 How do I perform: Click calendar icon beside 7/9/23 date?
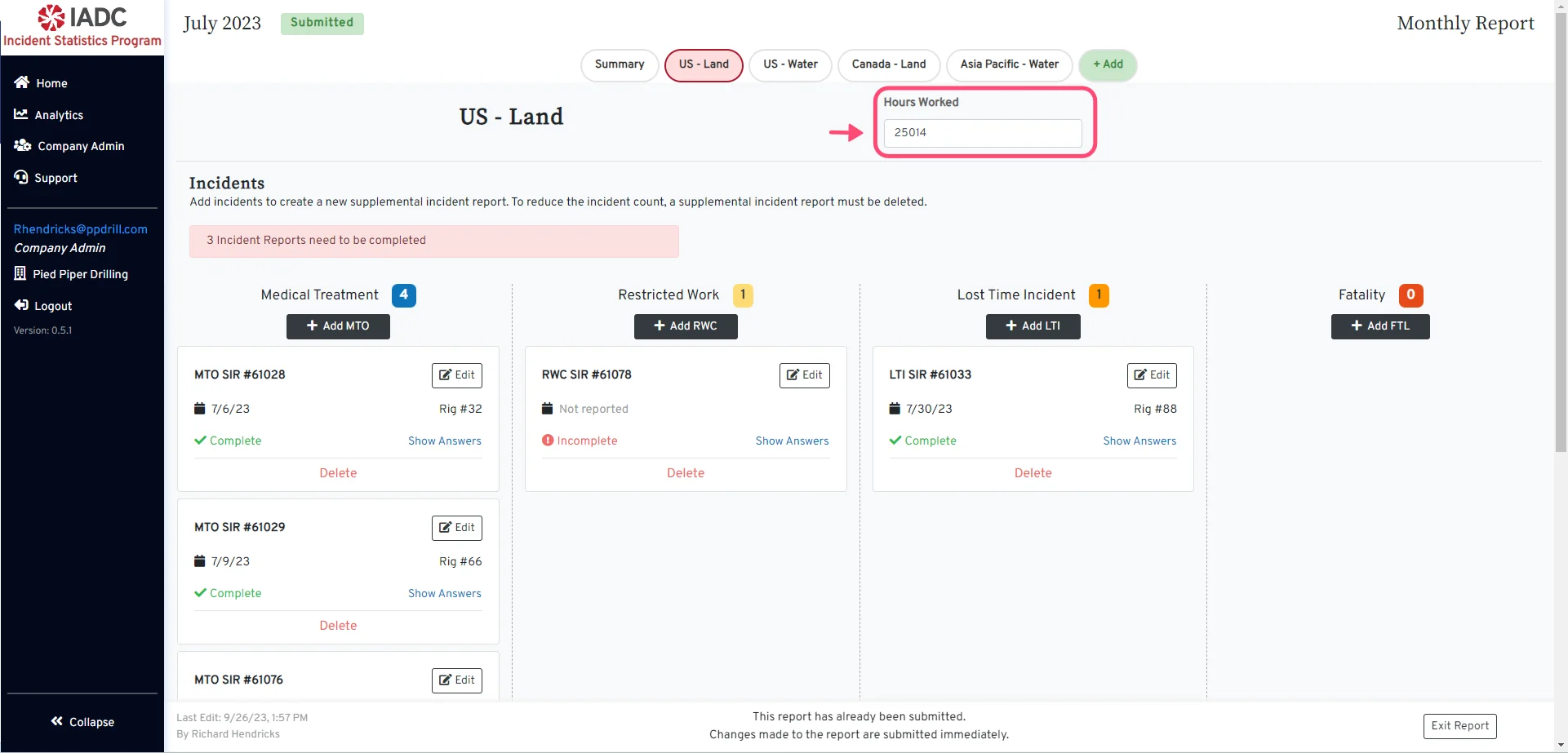tap(200, 561)
